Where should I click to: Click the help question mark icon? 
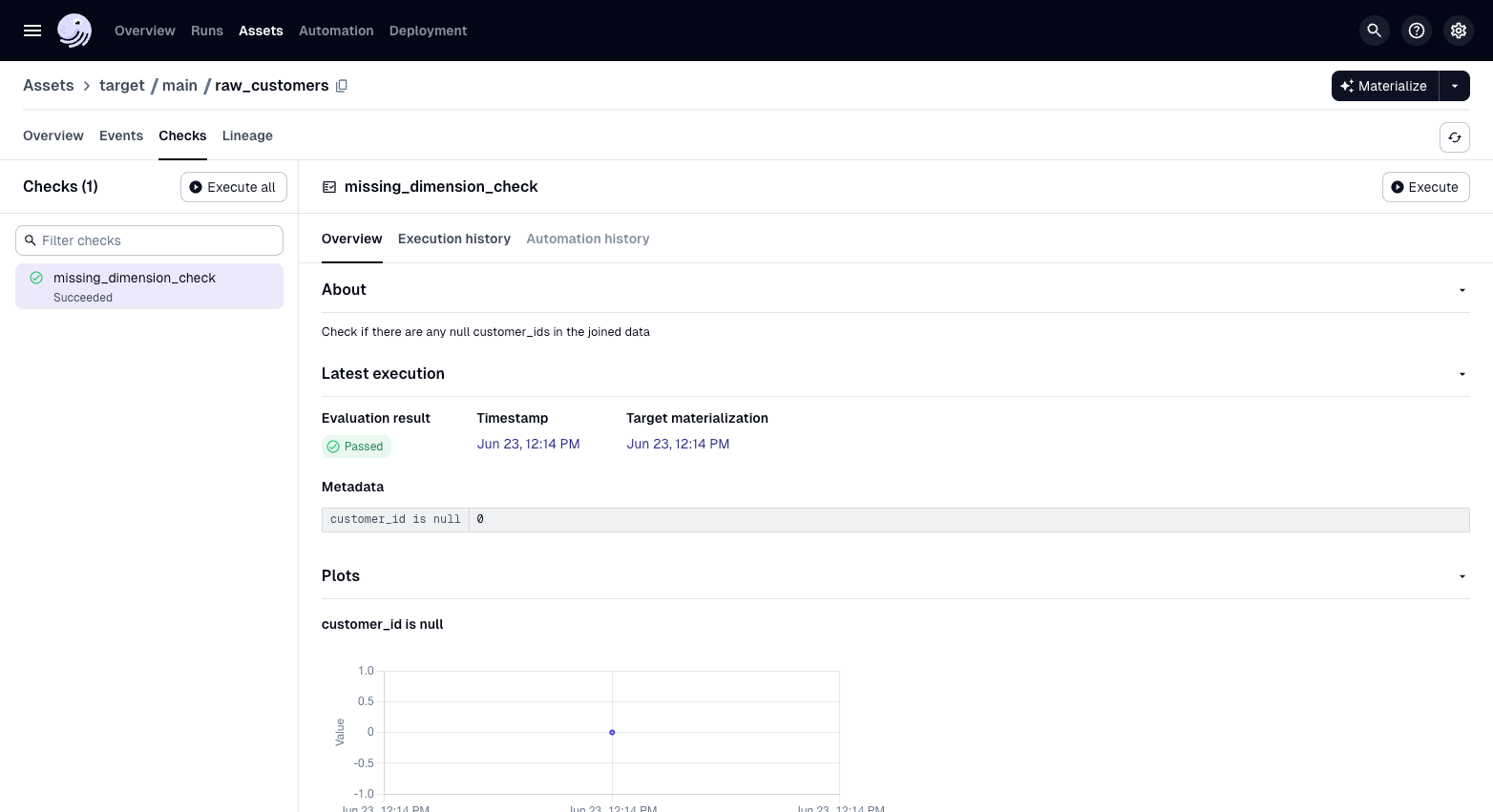[1417, 31]
